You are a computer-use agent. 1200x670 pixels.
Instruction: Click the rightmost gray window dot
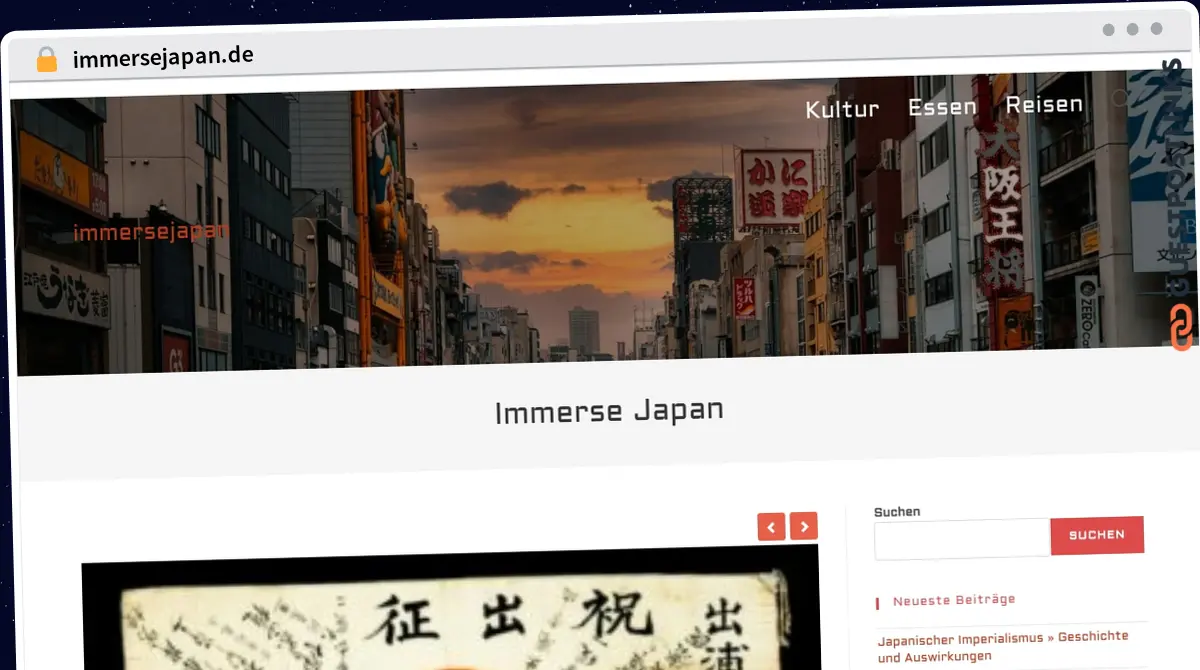1157,30
